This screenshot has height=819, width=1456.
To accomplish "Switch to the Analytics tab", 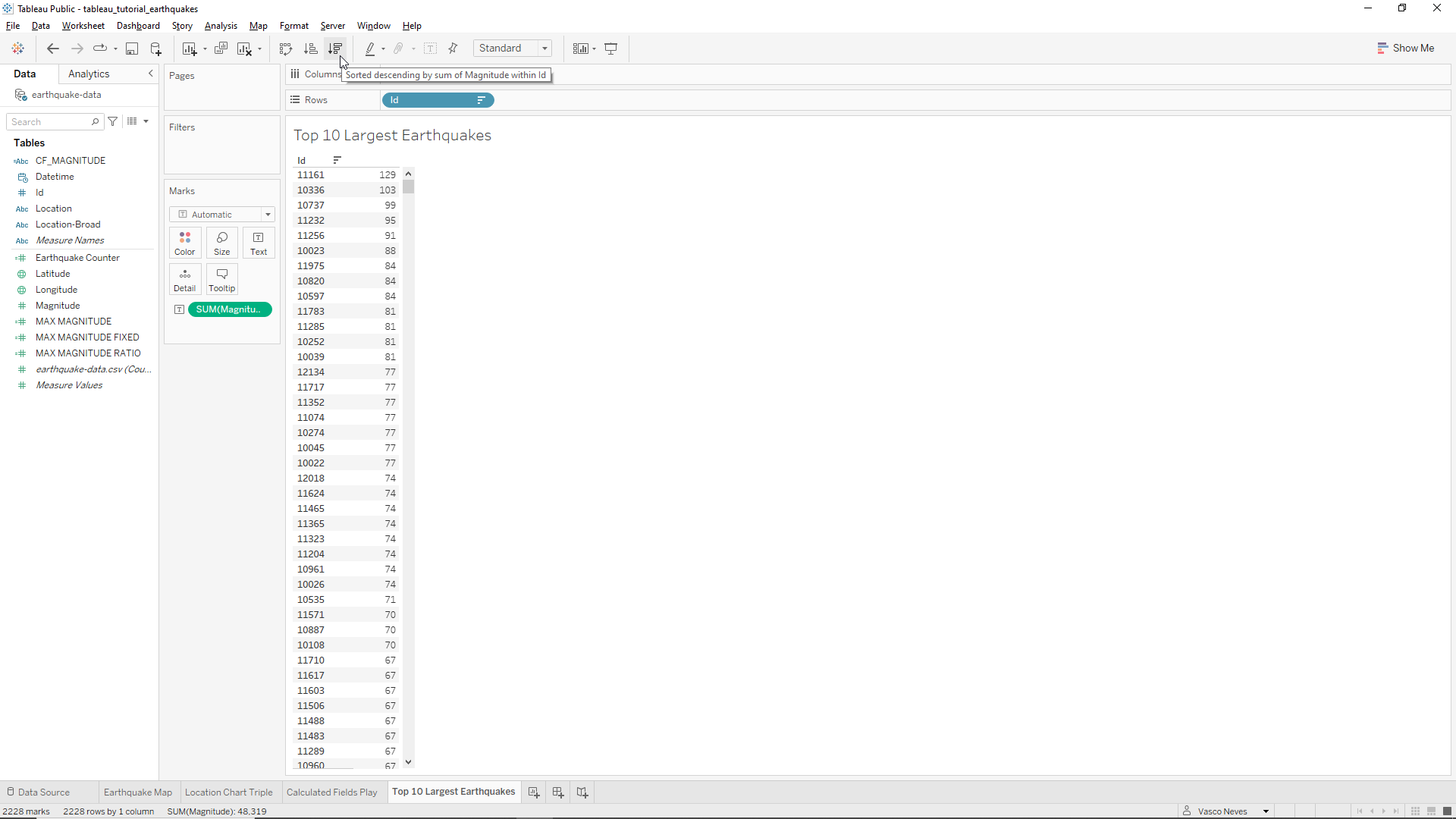I will pos(89,74).
